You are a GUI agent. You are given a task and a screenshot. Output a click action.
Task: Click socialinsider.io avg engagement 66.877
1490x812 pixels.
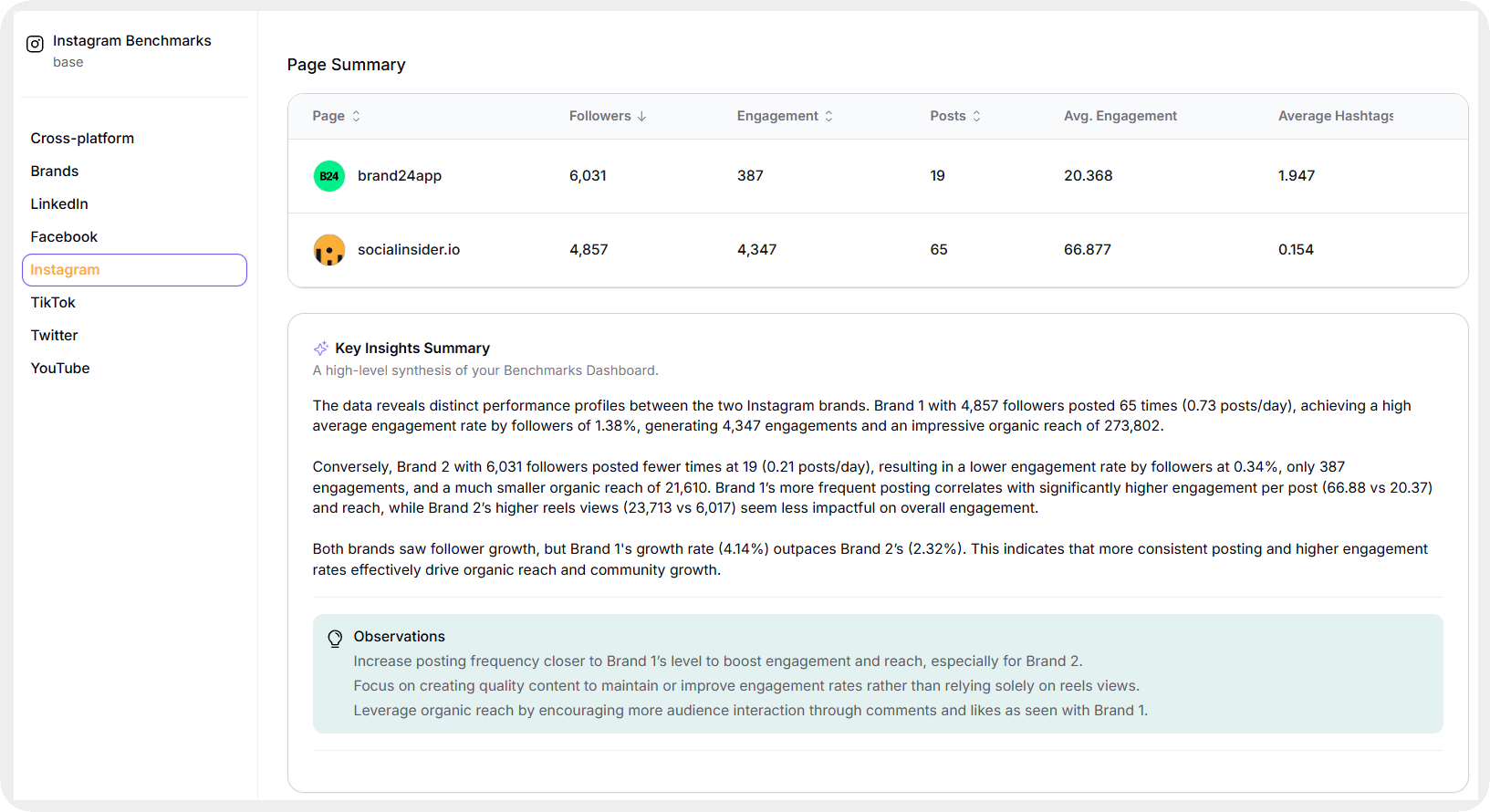point(1088,250)
